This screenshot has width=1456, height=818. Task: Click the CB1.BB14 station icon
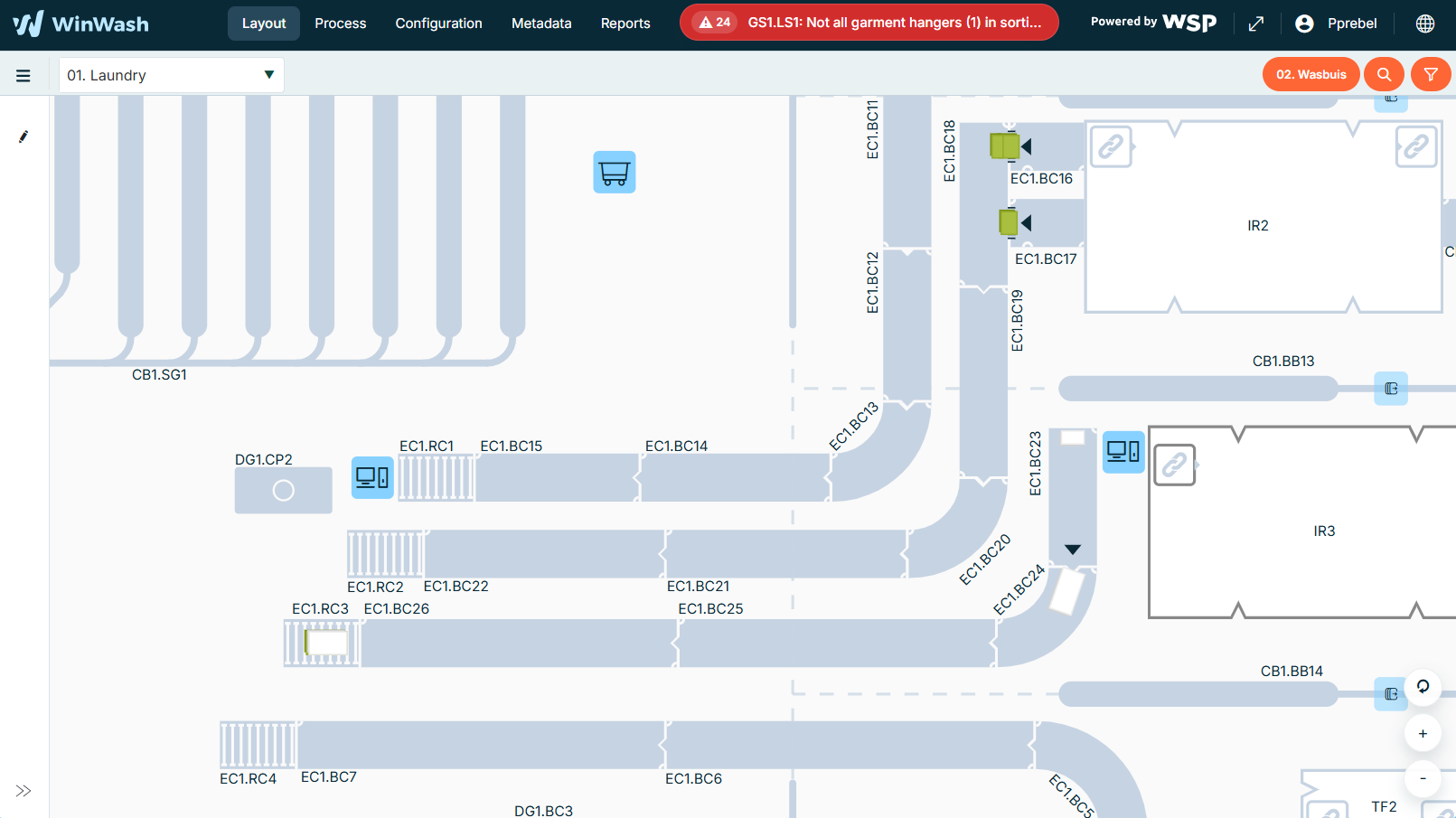point(1391,694)
